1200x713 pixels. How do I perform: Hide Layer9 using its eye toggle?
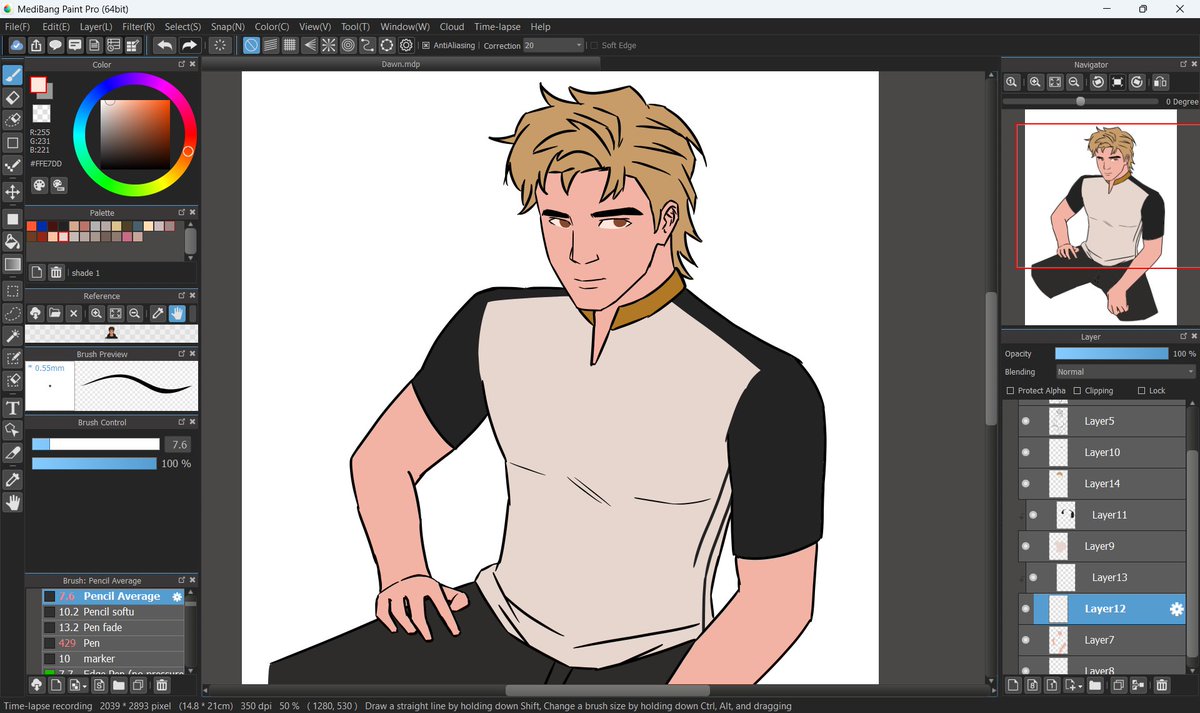1025,546
